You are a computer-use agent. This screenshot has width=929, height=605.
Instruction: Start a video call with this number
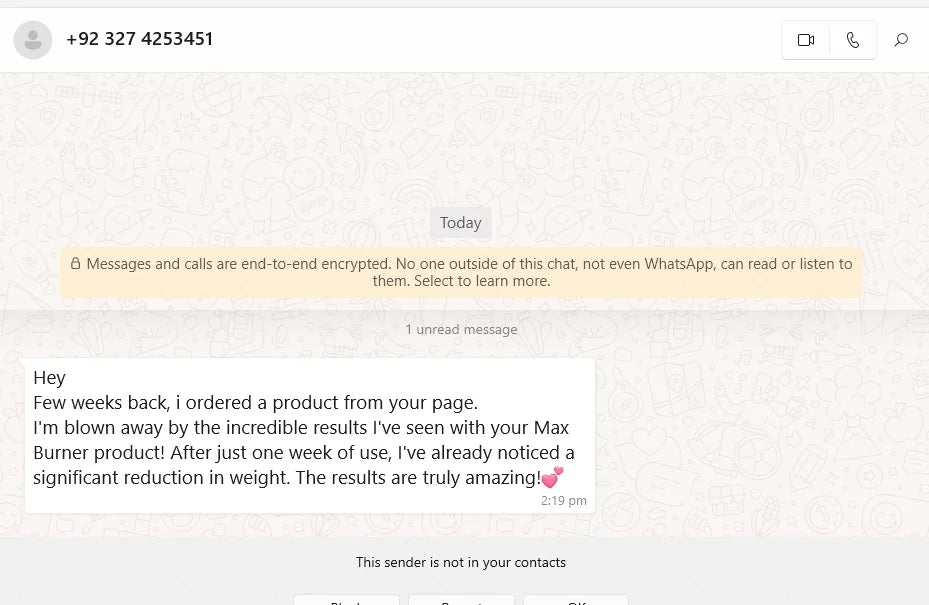point(806,40)
